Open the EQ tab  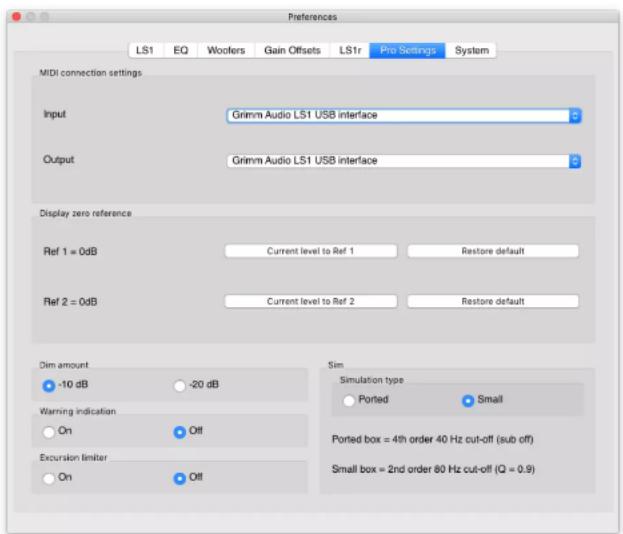click(181, 50)
